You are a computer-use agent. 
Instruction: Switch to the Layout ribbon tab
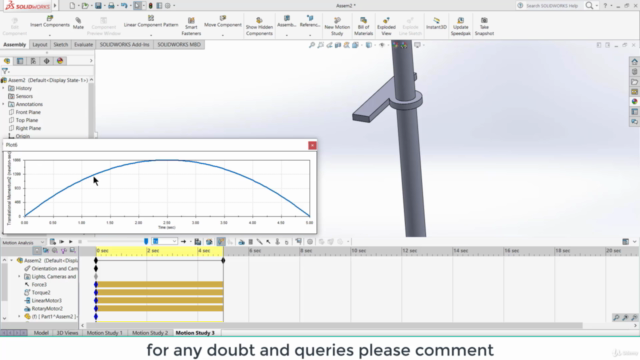pyautogui.click(x=40, y=44)
